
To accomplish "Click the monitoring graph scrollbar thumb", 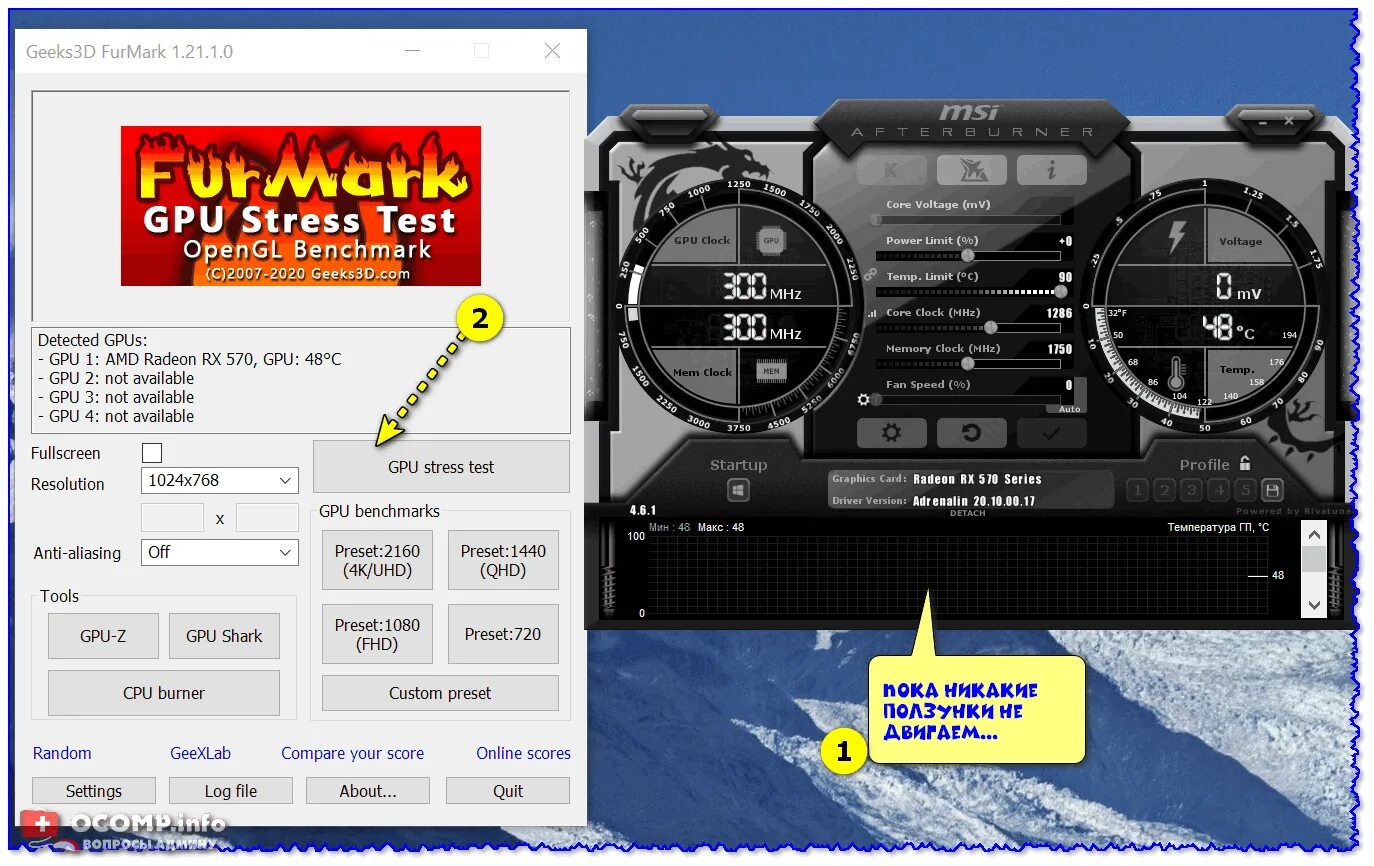I will coord(1313,559).
